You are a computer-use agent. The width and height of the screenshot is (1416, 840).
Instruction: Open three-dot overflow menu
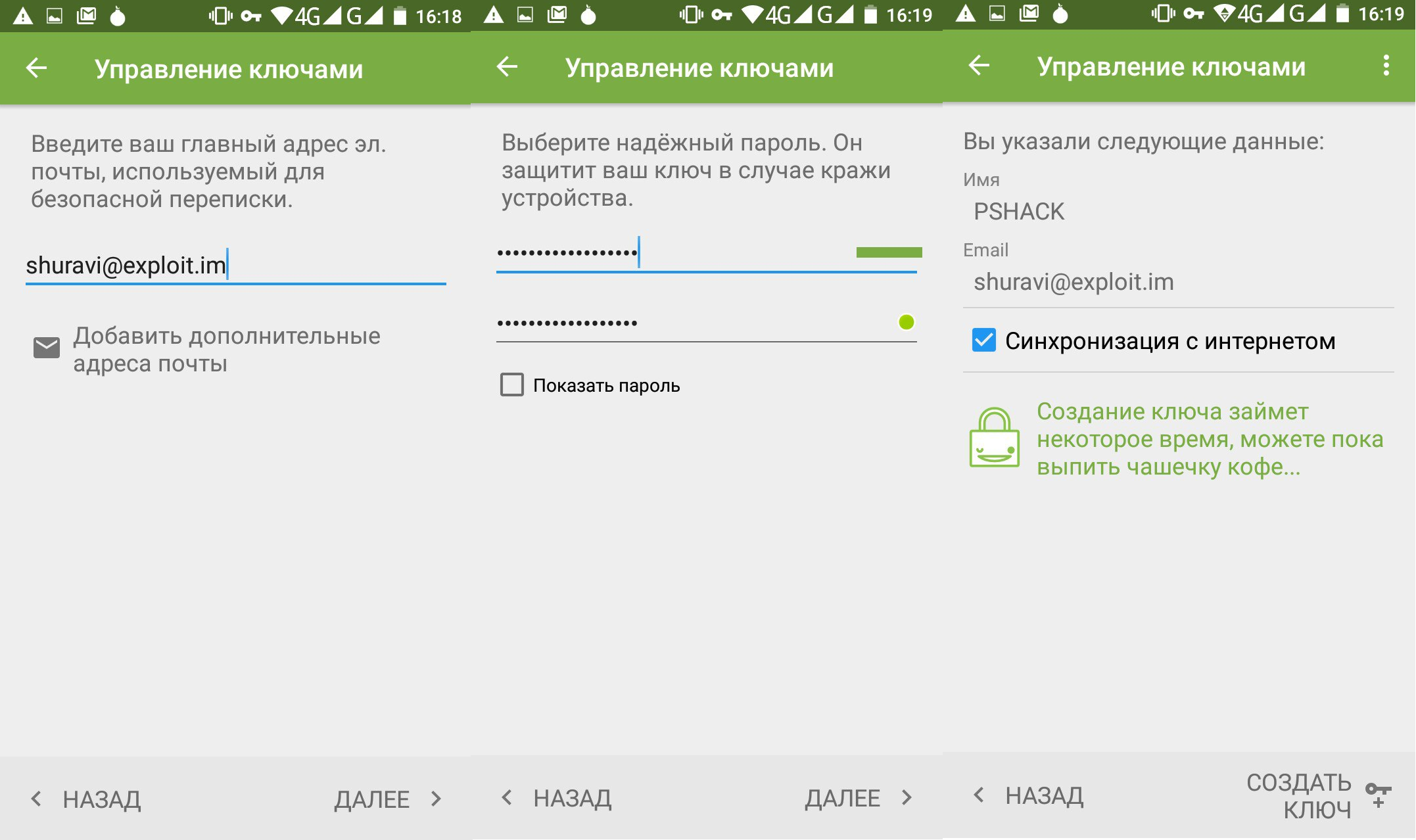pos(1386,66)
